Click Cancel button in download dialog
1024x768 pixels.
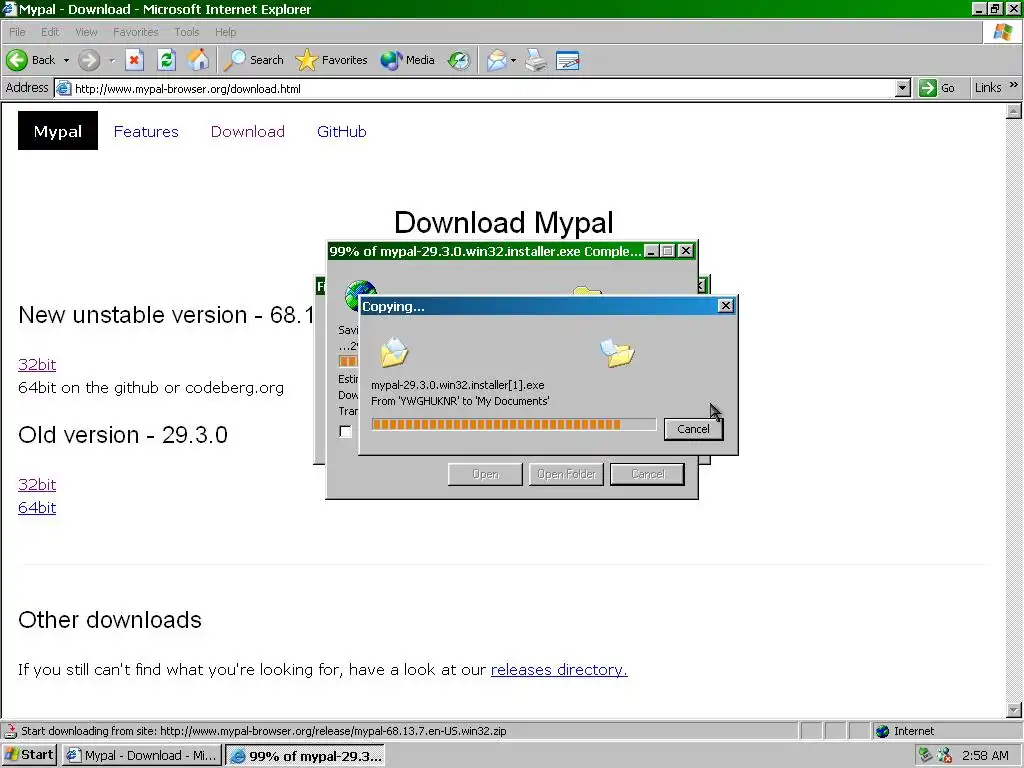(647, 474)
